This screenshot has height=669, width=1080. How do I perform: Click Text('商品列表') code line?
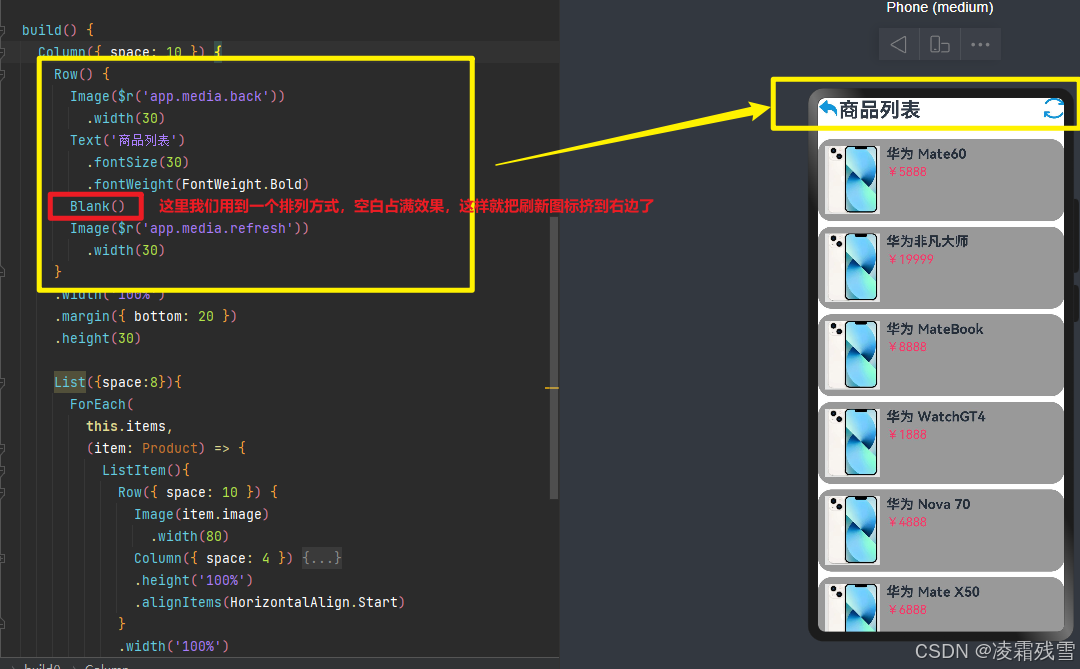point(127,140)
